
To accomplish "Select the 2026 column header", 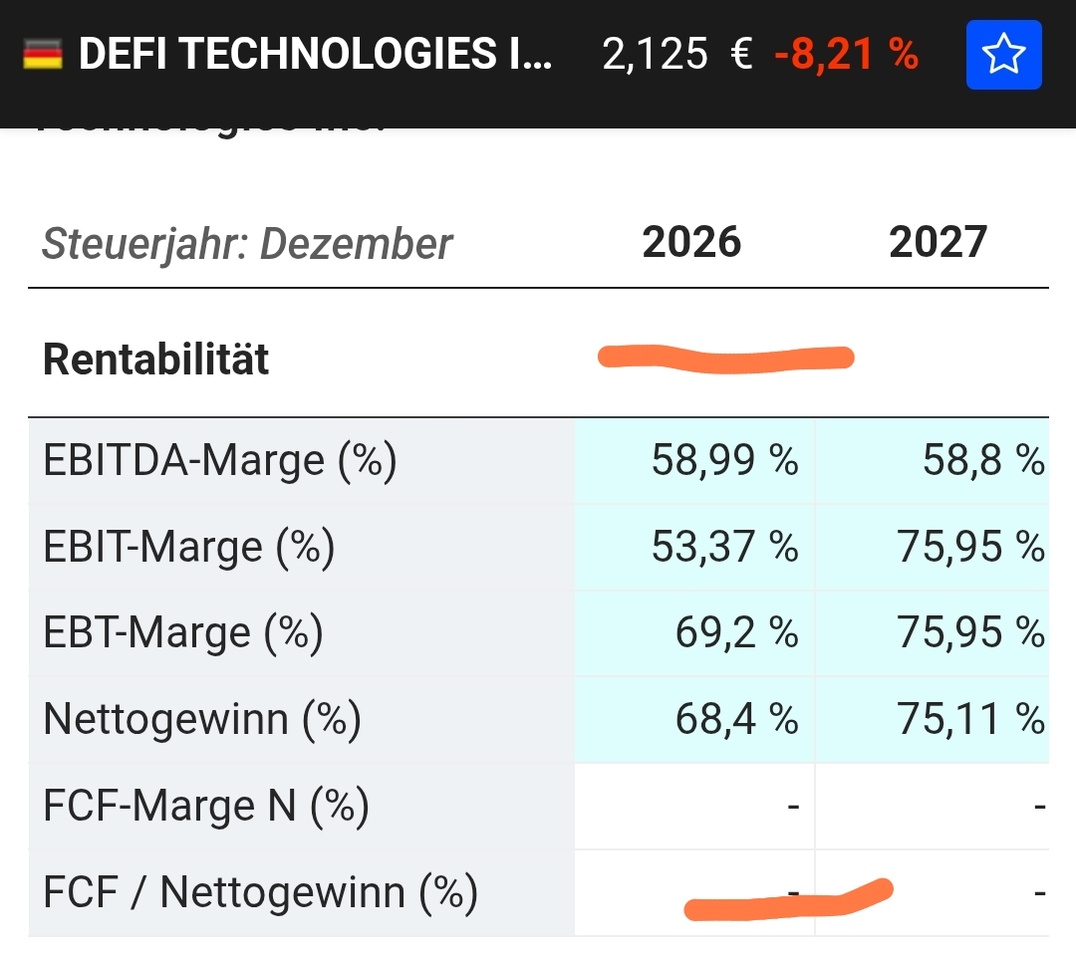I will coord(692,243).
